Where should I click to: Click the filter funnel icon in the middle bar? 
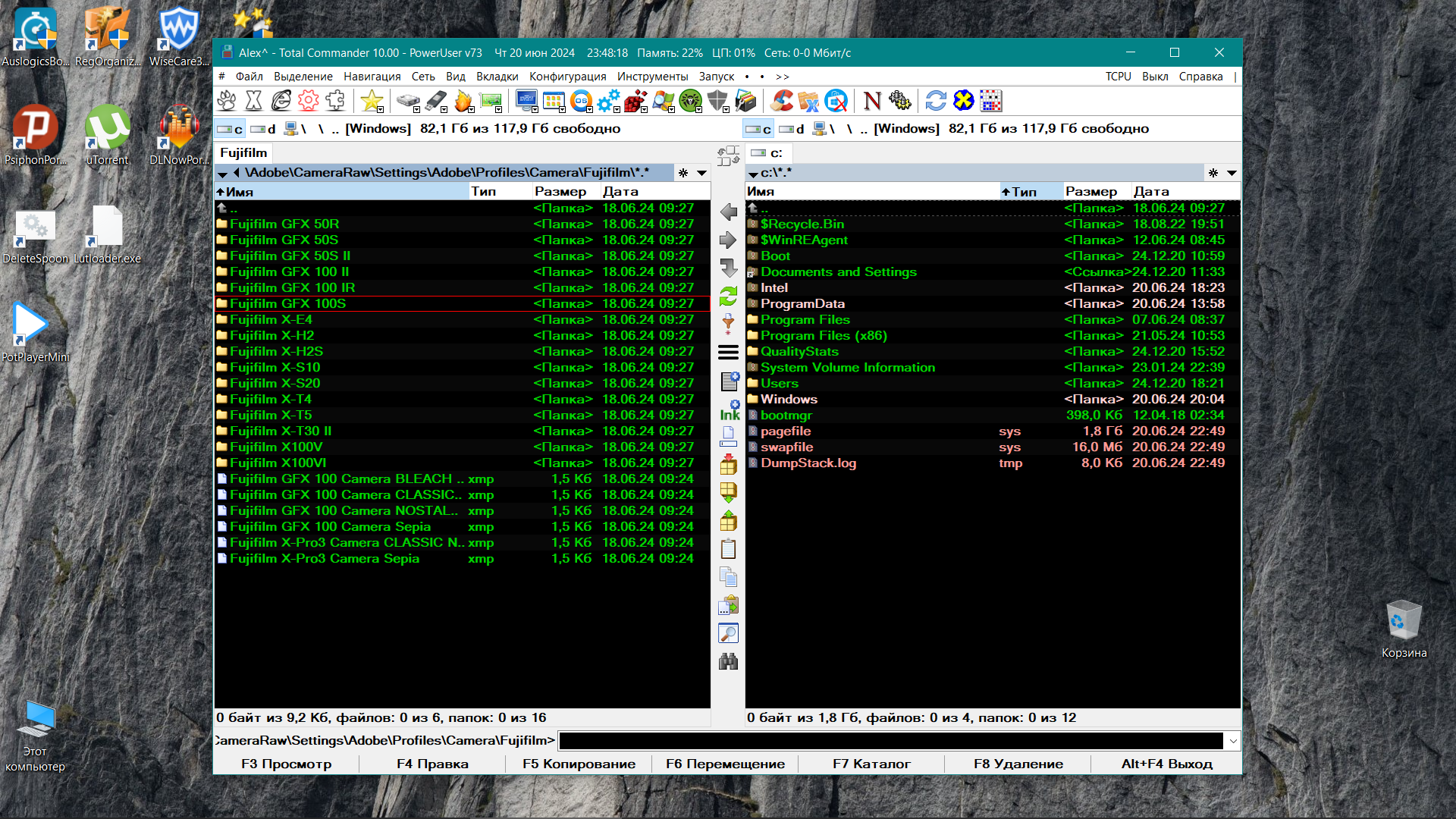(x=728, y=325)
